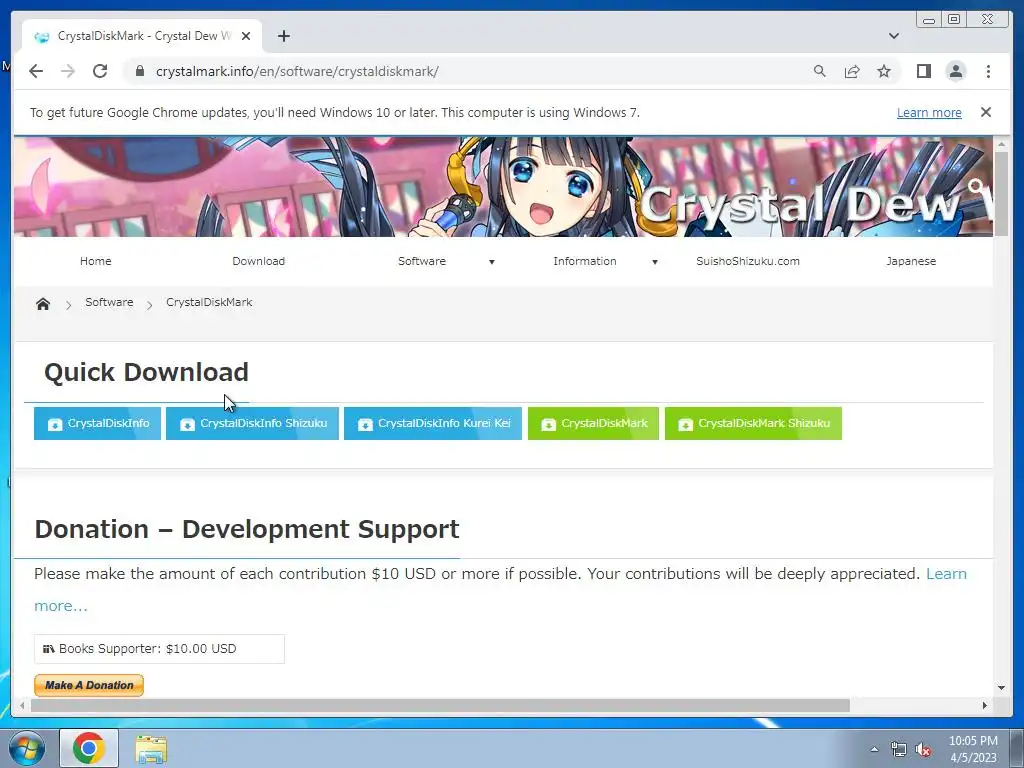Click the horizontal scrollbar thumb

pos(440,705)
